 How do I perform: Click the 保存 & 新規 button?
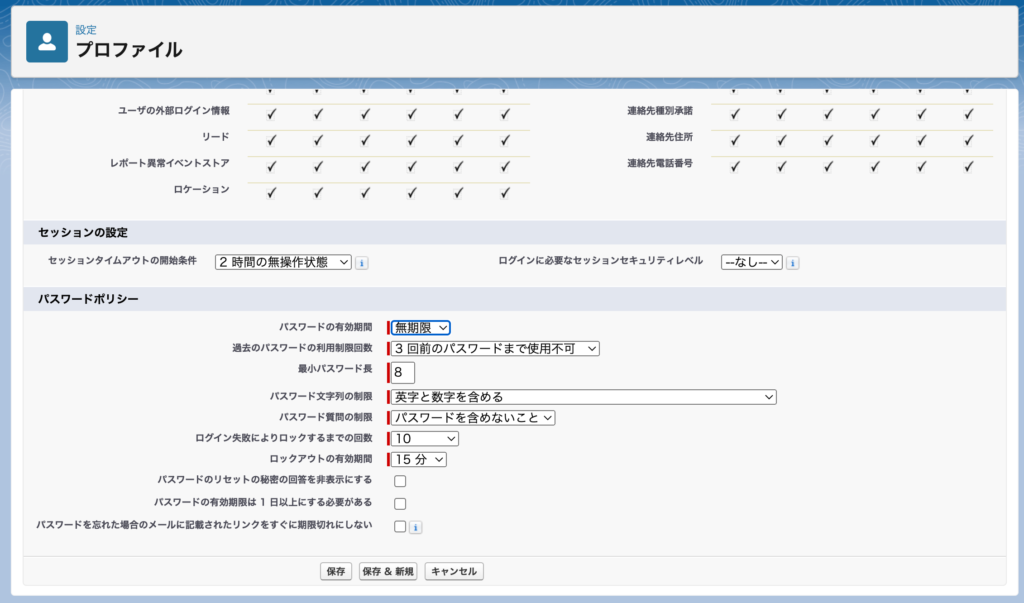tap(388, 572)
